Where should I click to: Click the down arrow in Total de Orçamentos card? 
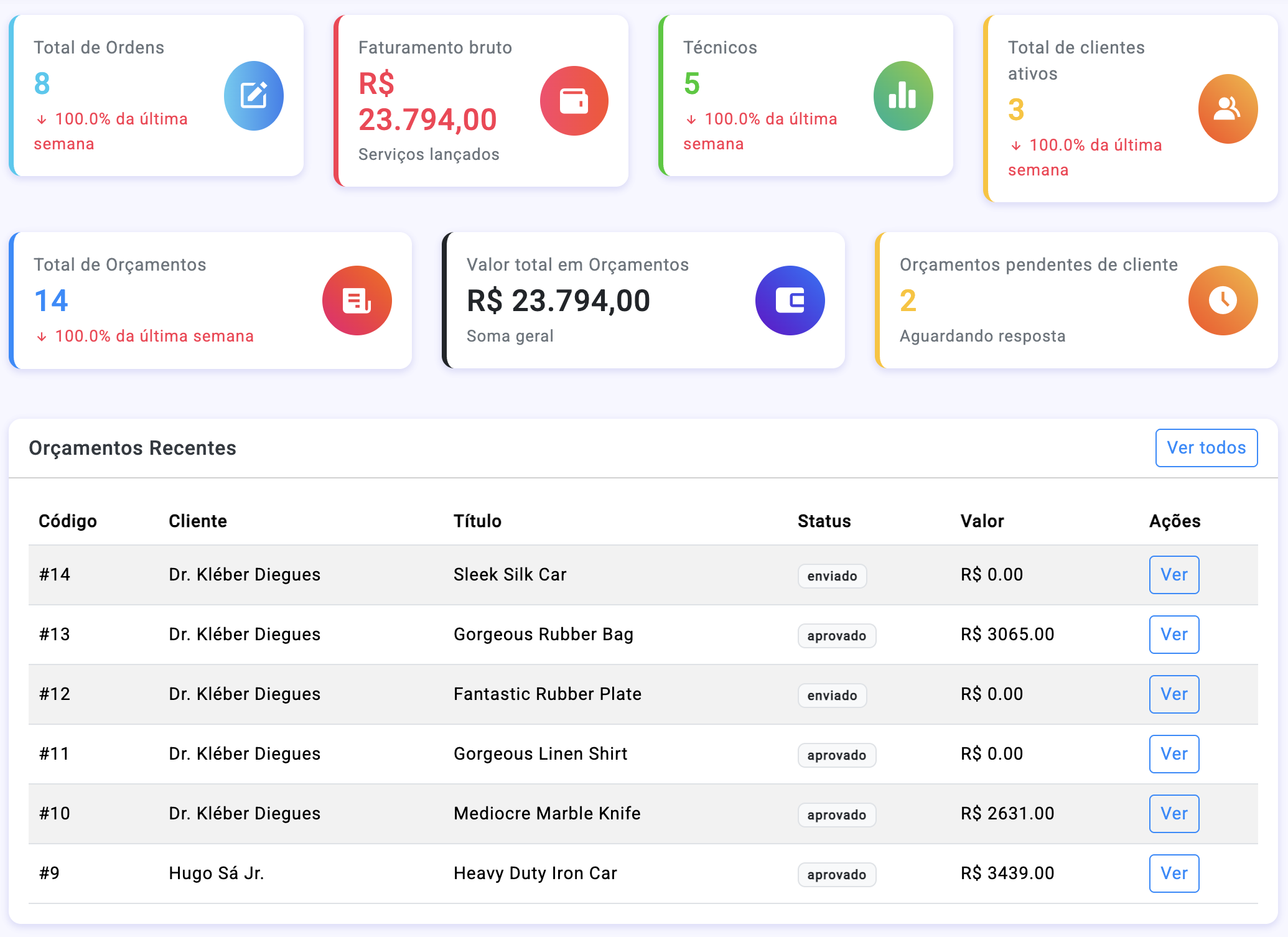42,337
